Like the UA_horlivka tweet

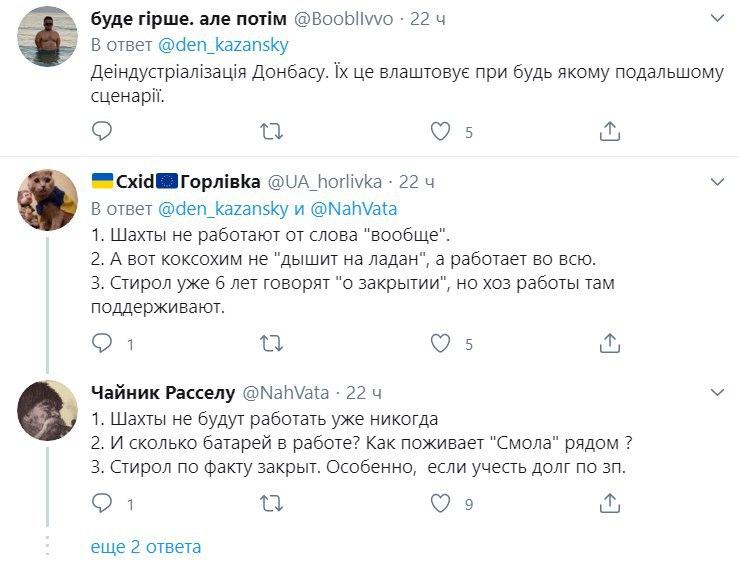tap(441, 344)
